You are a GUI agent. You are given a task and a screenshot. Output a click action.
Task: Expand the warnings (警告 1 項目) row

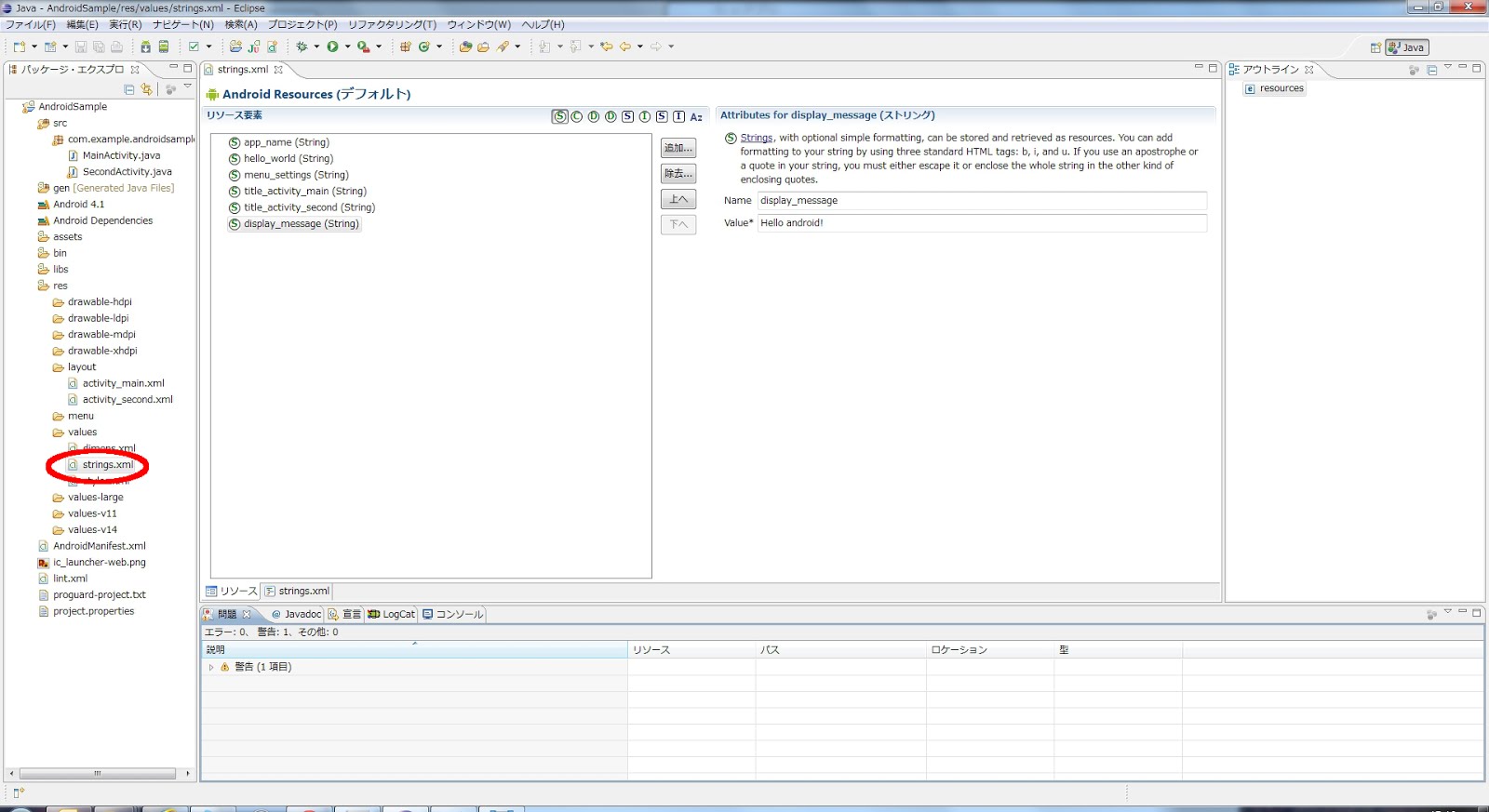point(211,667)
